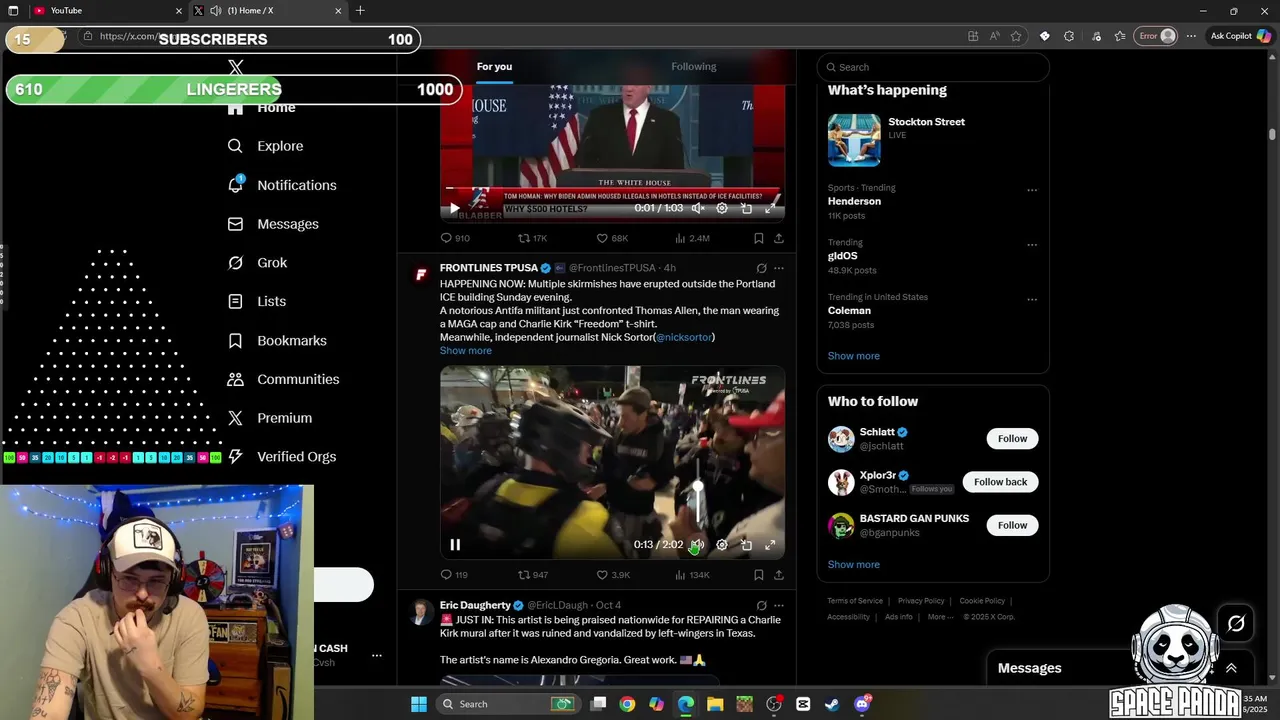Open the footer 'More ···' menu

tap(941, 617)
